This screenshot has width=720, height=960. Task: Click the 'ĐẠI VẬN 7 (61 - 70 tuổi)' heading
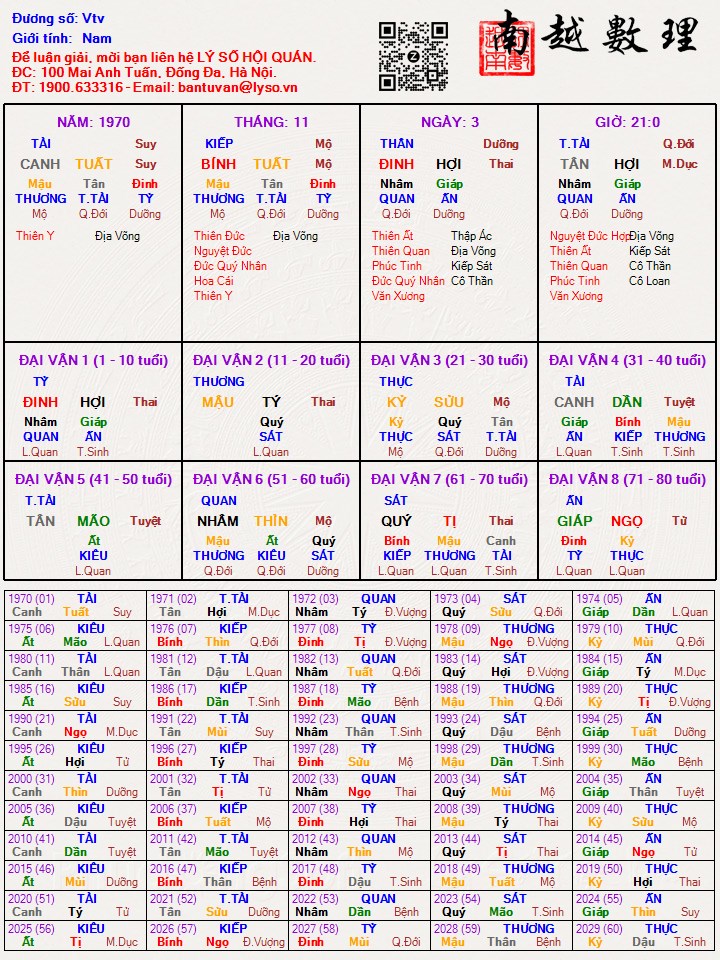(449, 479)
